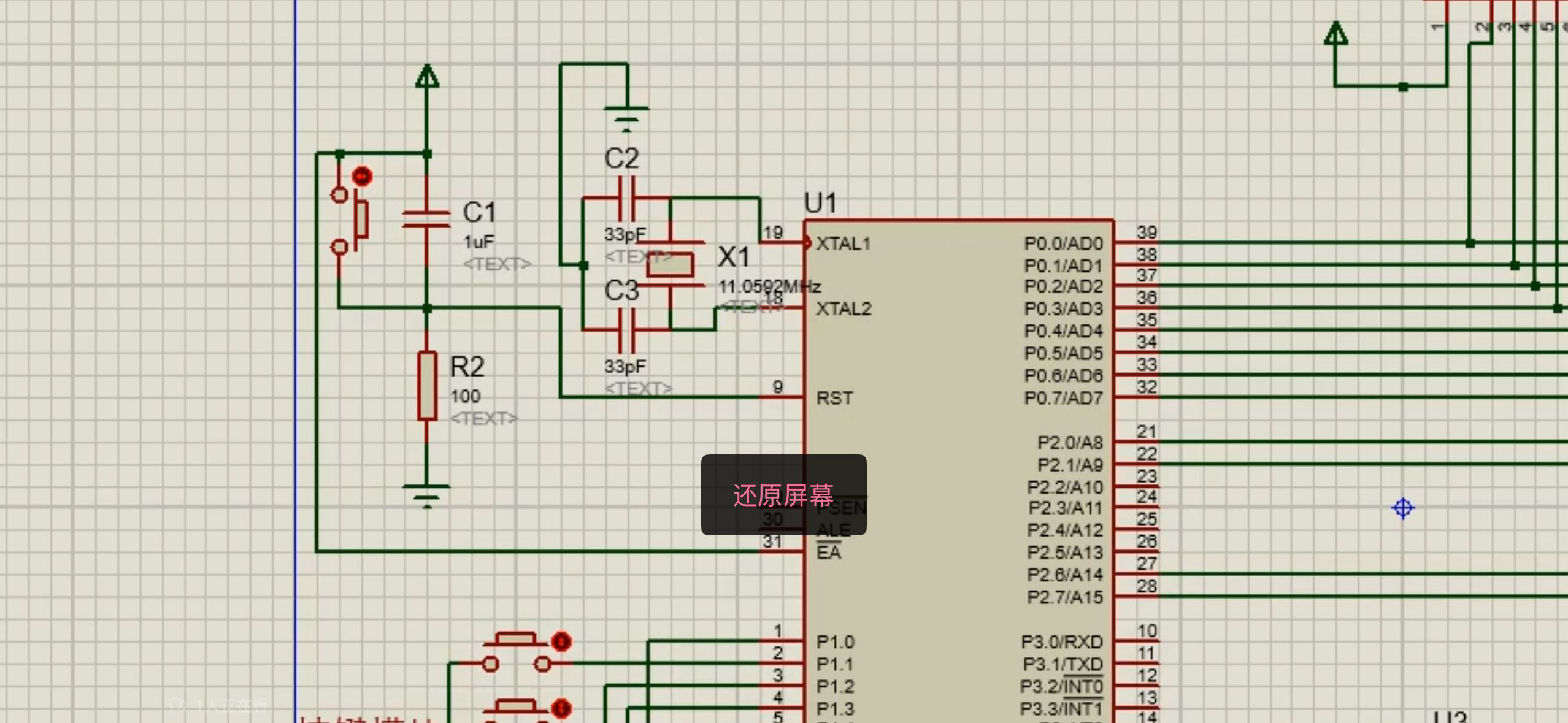
Task: Click the P1.0 pin label
Action: (835, 641)
